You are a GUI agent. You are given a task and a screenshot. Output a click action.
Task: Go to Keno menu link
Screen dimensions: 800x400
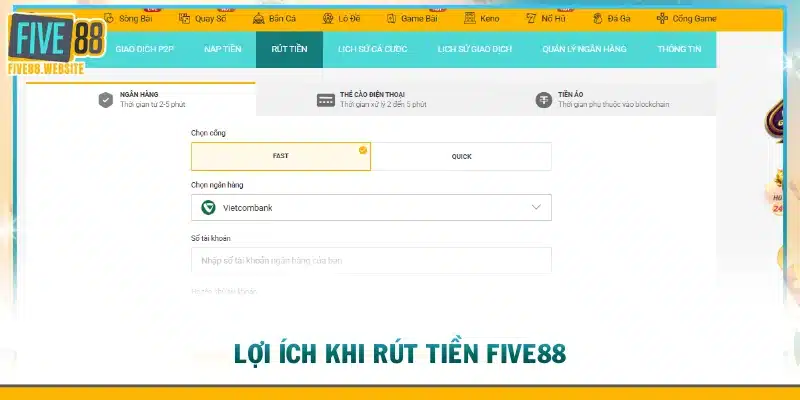(490, 19)
